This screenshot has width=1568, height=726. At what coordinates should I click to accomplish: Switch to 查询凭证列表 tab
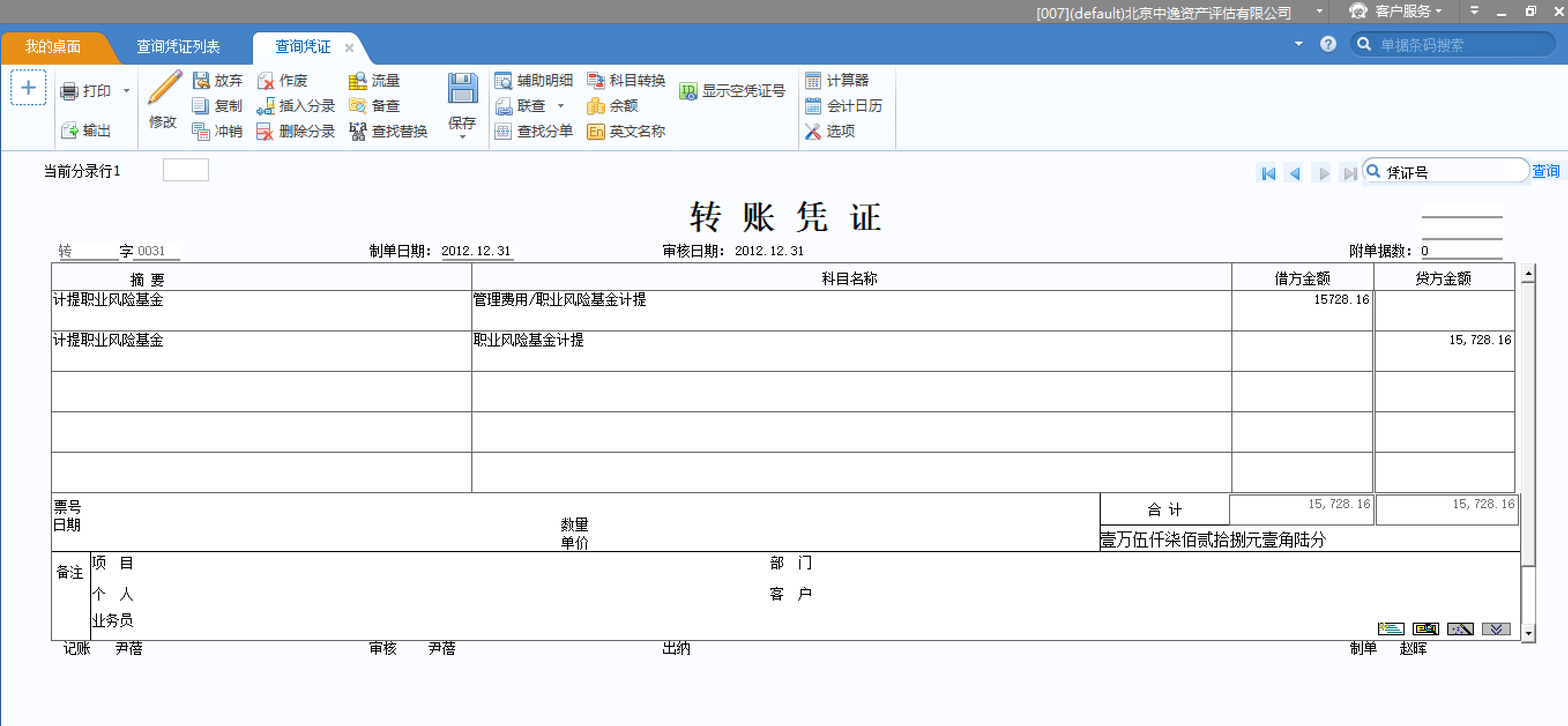[178, 47]
